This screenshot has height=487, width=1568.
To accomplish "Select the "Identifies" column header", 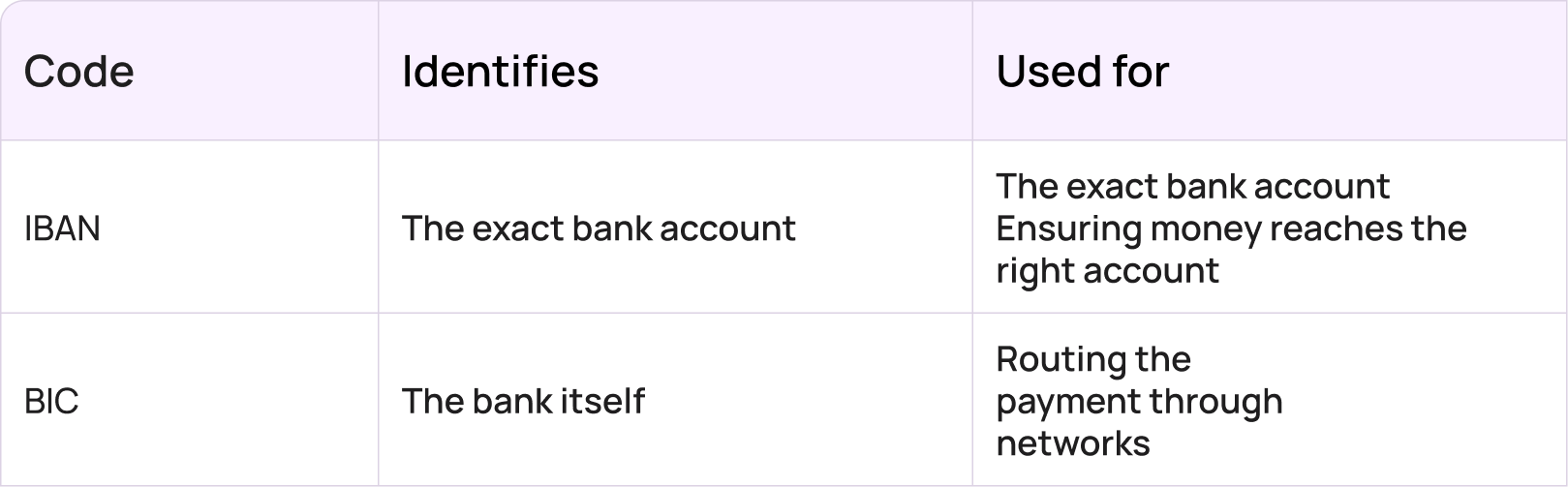I will coord(500,72).
